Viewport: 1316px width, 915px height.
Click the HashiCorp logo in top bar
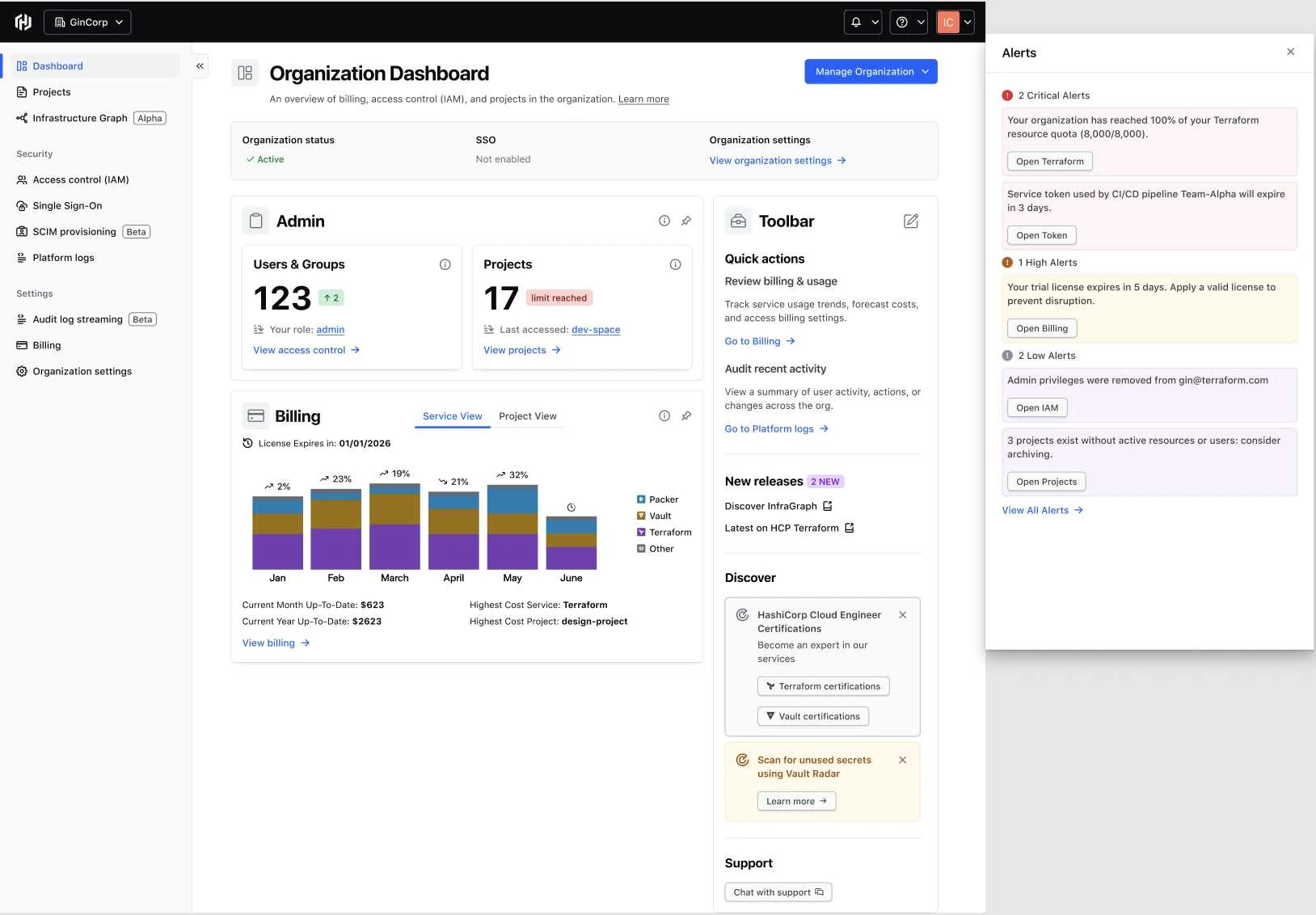[23, 22]
